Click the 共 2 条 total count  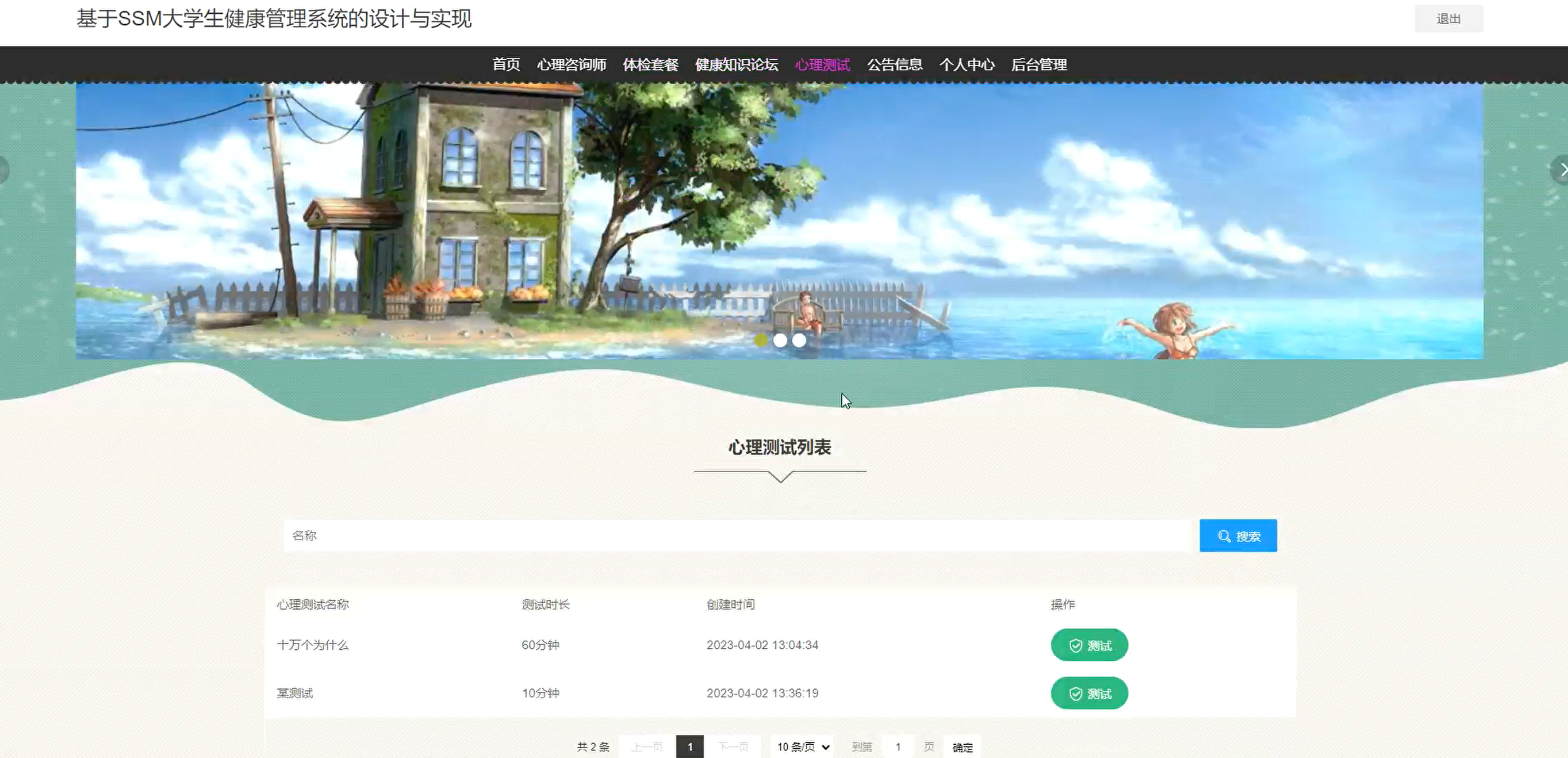click(593, 747)
